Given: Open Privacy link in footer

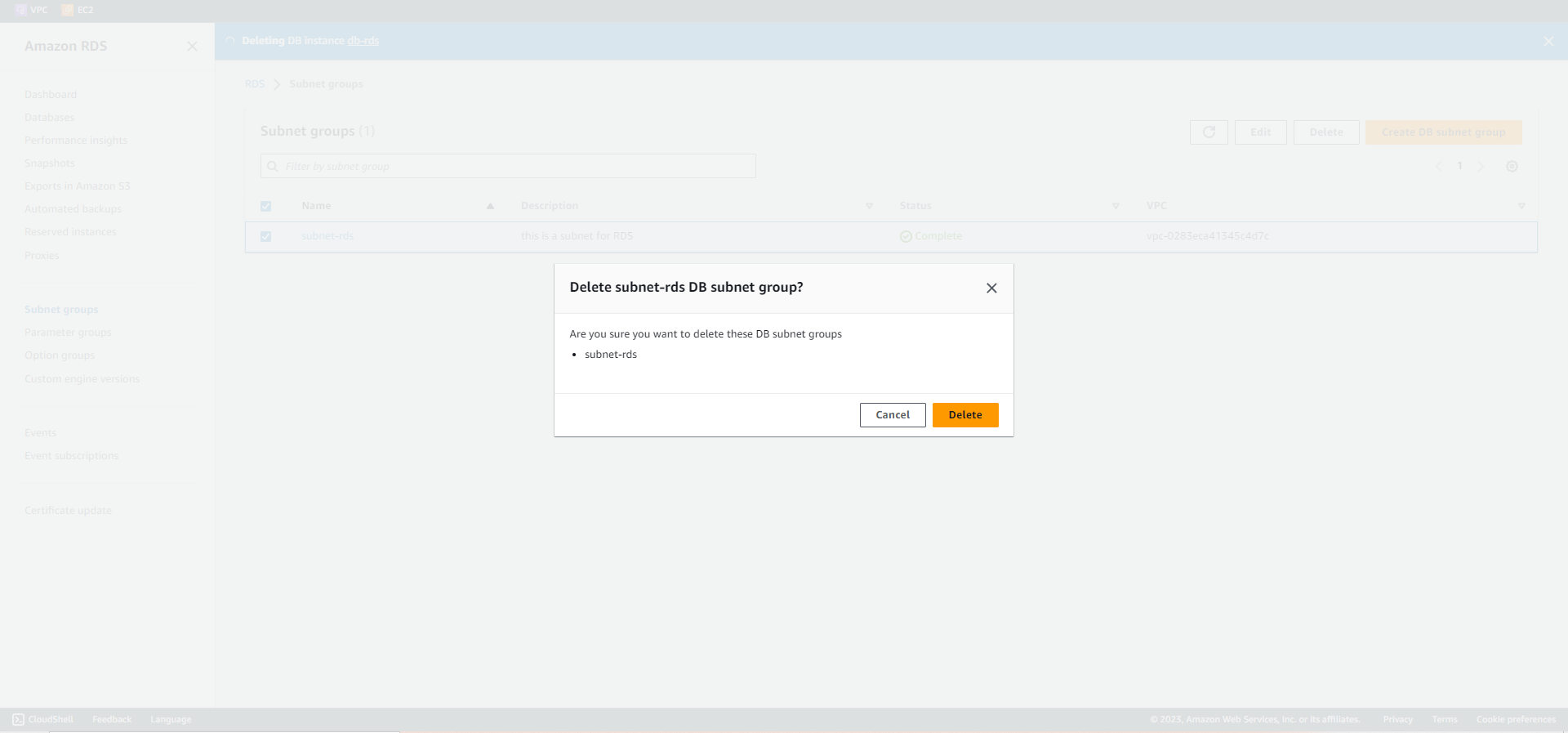Looking at the screenshot, I should pos(1397,720).
